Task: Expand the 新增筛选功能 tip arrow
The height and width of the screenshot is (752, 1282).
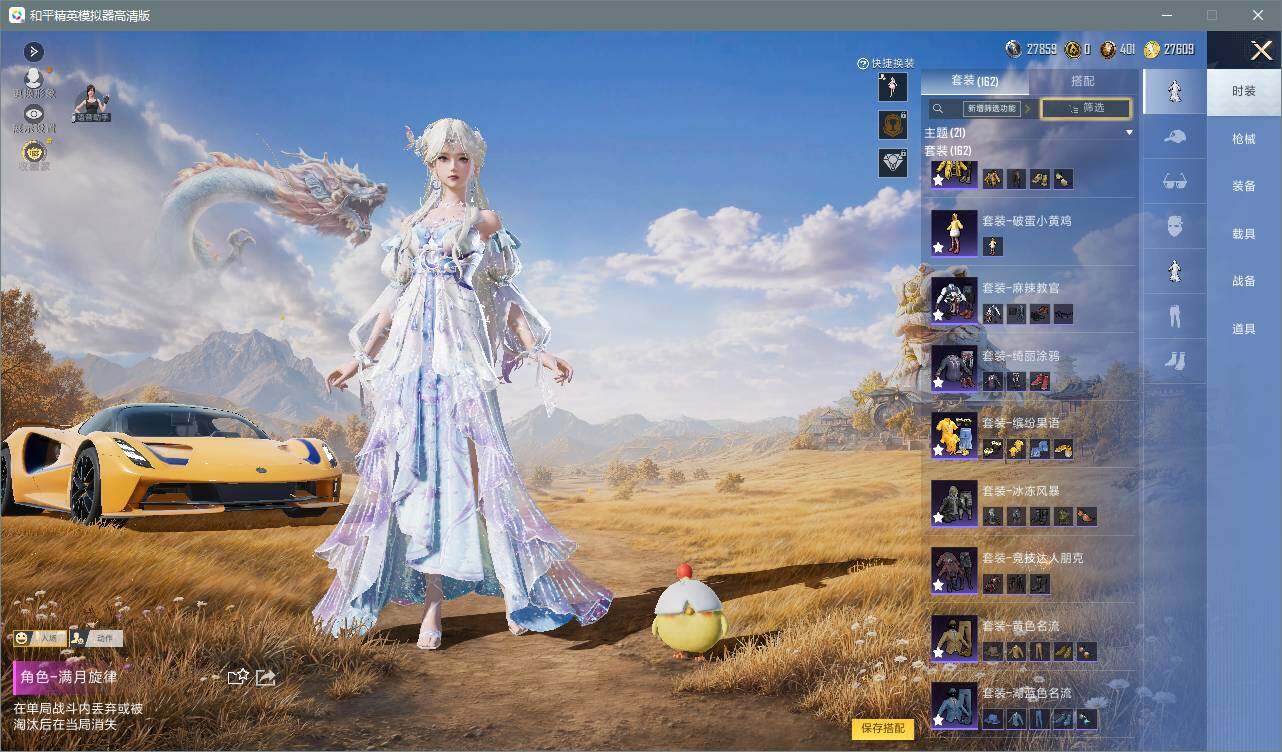Action: (1027, 108)
